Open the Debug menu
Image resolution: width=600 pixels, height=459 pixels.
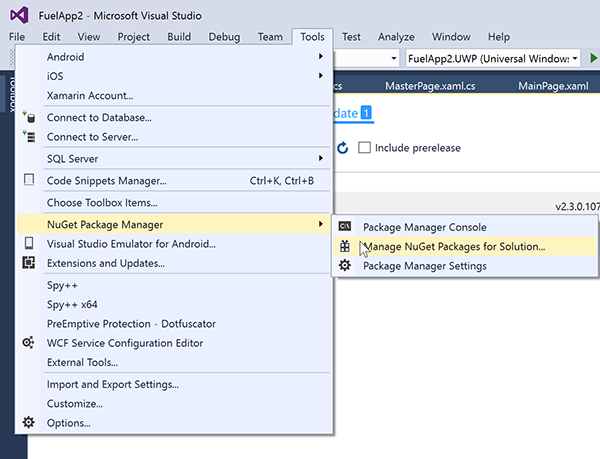click(224, 37)
